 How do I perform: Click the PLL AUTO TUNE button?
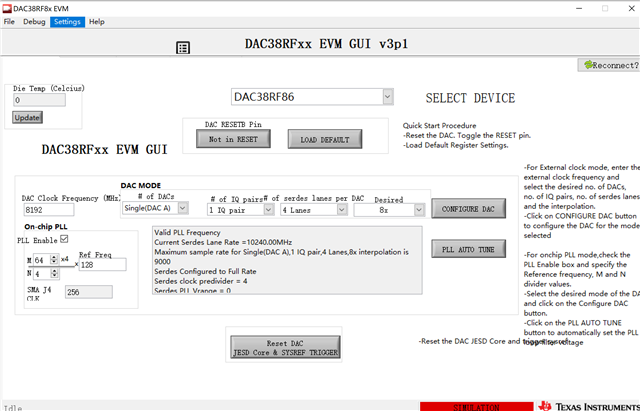pyautogui.click(x=468, y=249)
